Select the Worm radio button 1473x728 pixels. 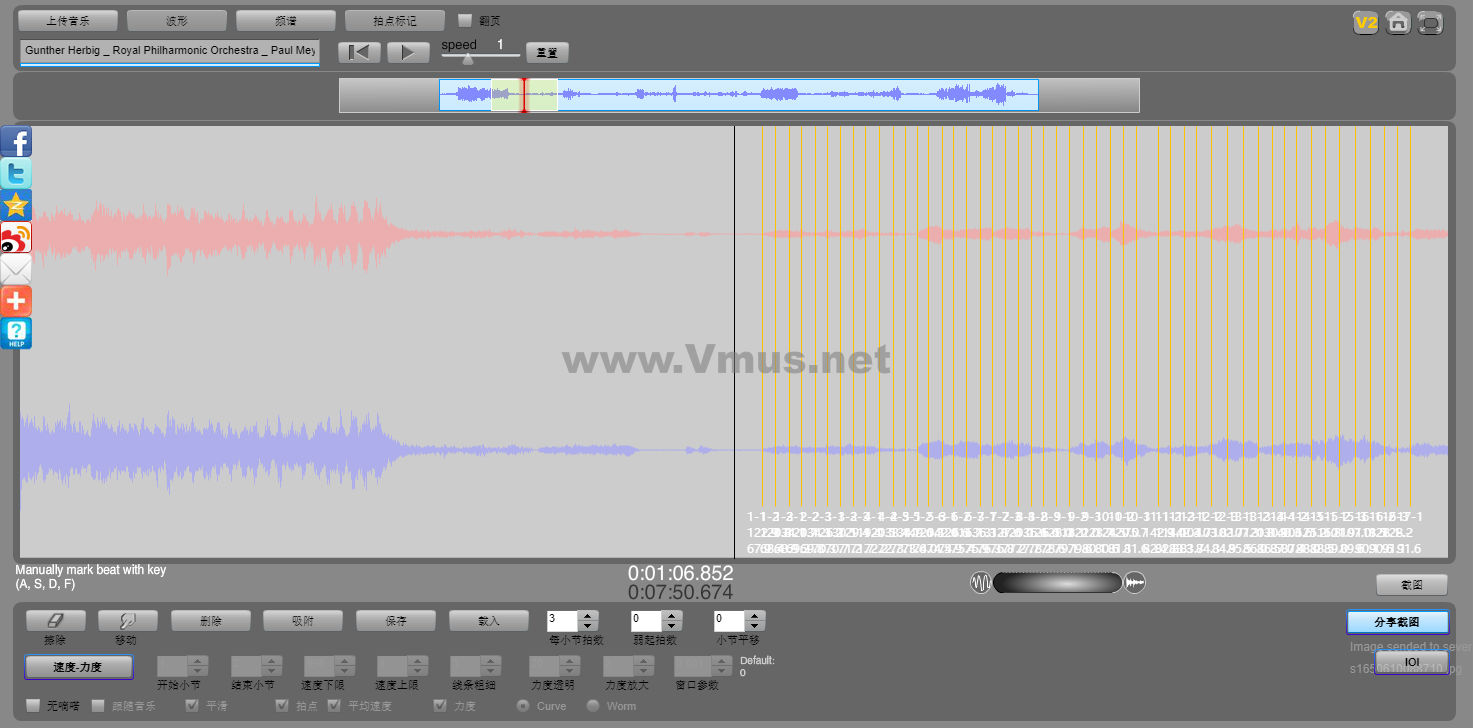point(593,706)
